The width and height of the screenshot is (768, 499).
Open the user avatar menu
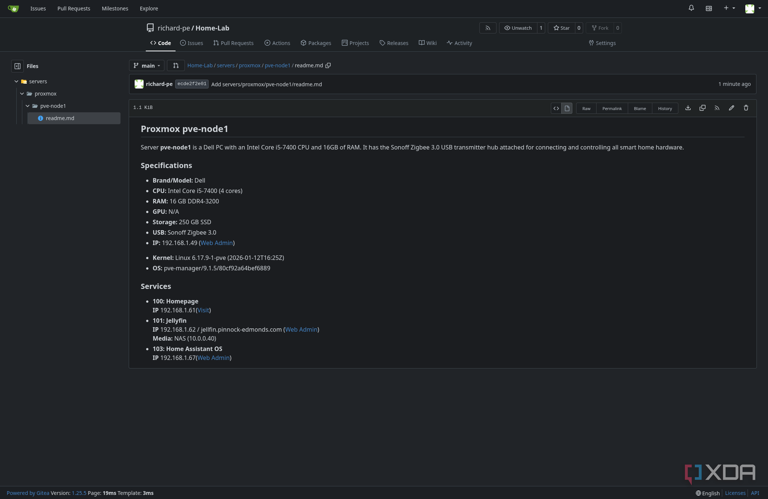tap(752, 8)
